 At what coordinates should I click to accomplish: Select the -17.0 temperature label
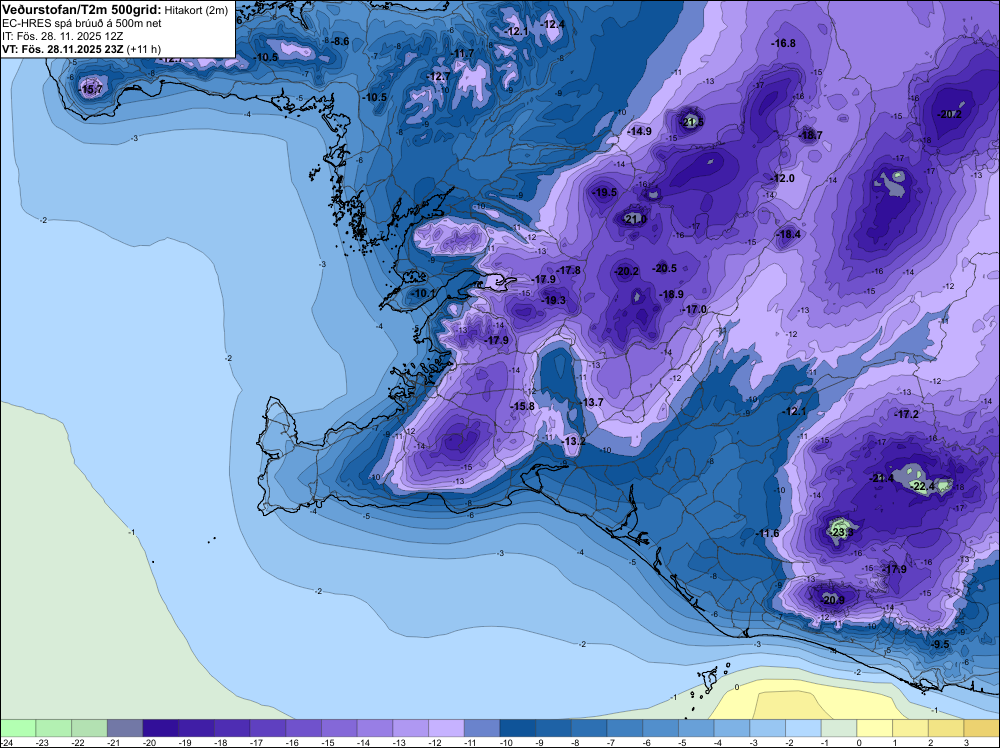coord(695,309)
